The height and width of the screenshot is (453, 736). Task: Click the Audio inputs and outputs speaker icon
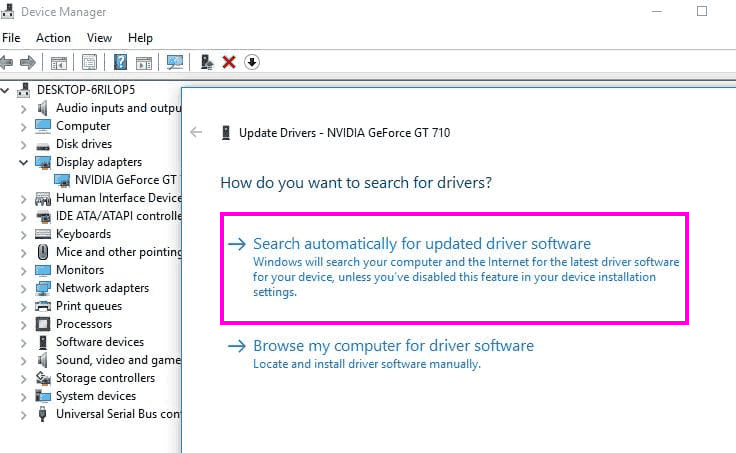click(x=42, y=108)
